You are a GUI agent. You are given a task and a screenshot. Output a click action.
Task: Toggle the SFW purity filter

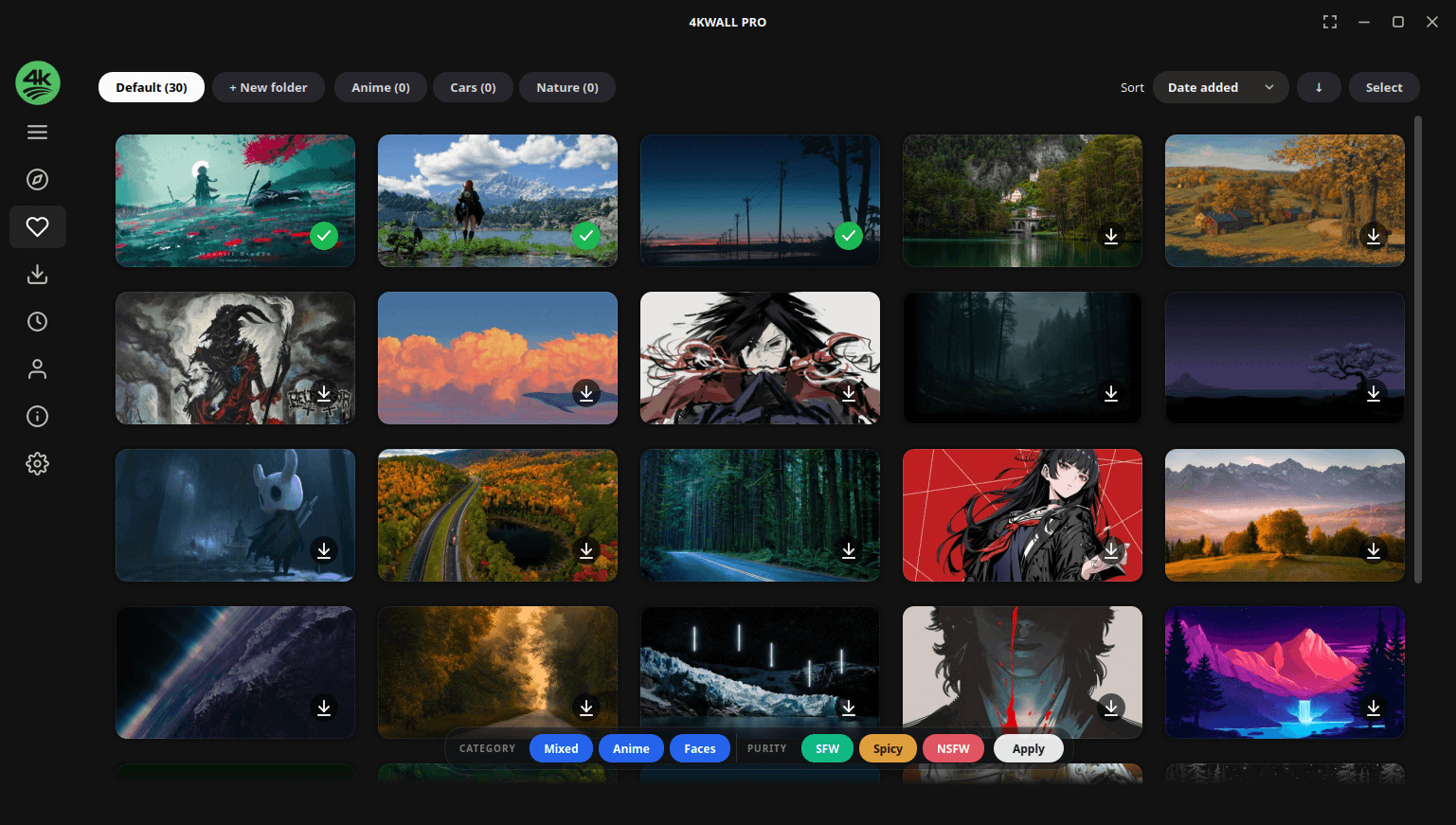point(827,748)
